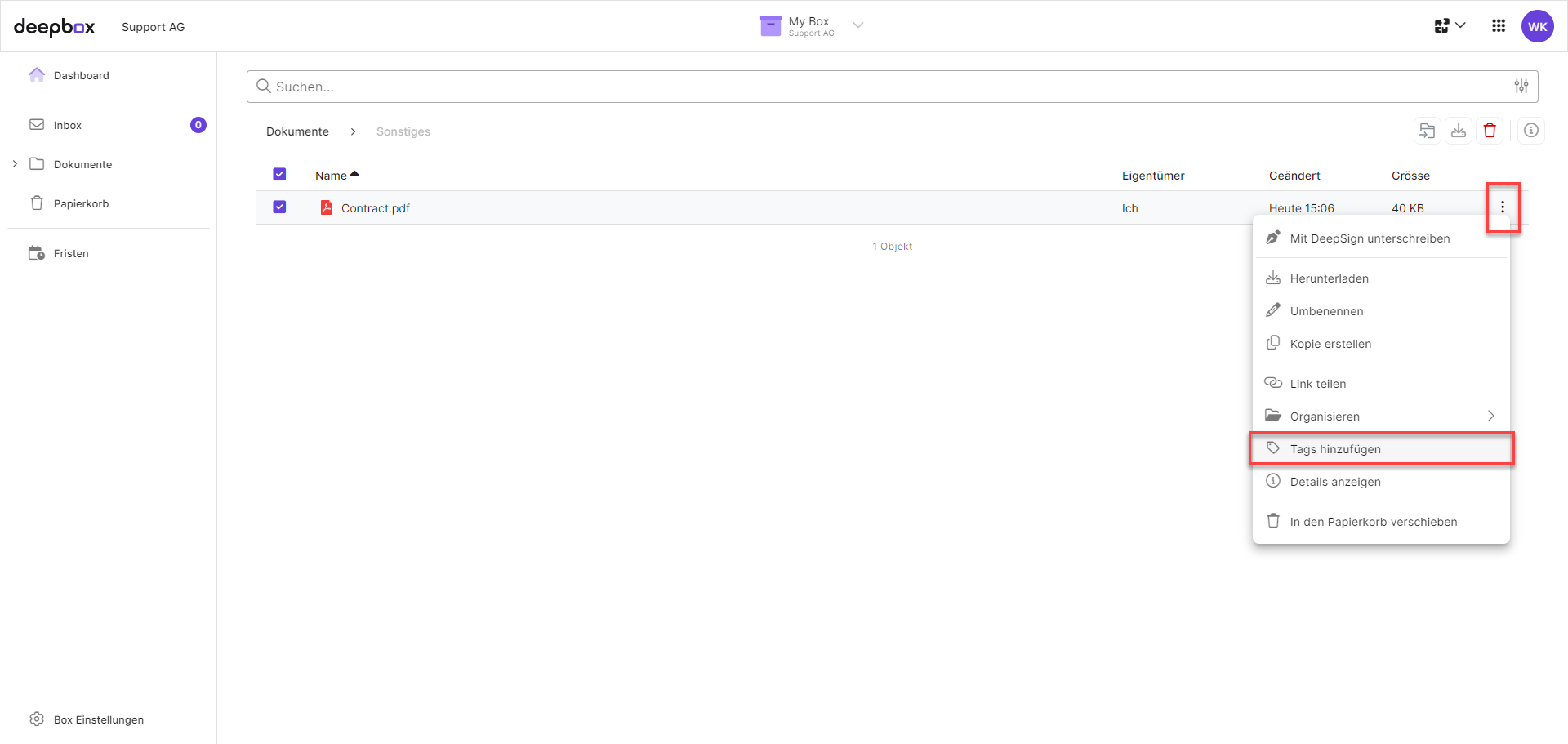Click the Geändert column header

(x=1294, y=176)
